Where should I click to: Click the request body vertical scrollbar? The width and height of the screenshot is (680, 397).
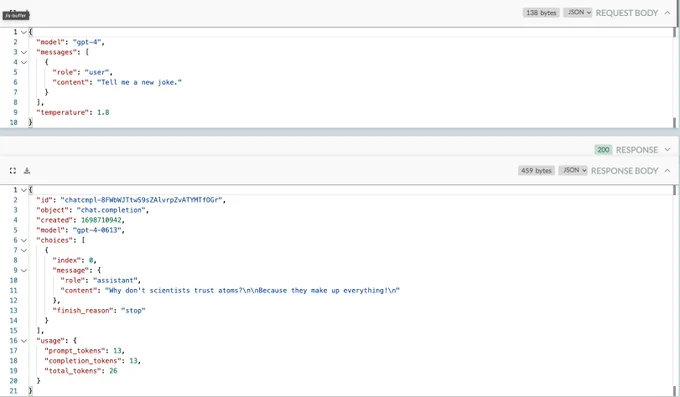pyautogui.click(x=674, y=77)
